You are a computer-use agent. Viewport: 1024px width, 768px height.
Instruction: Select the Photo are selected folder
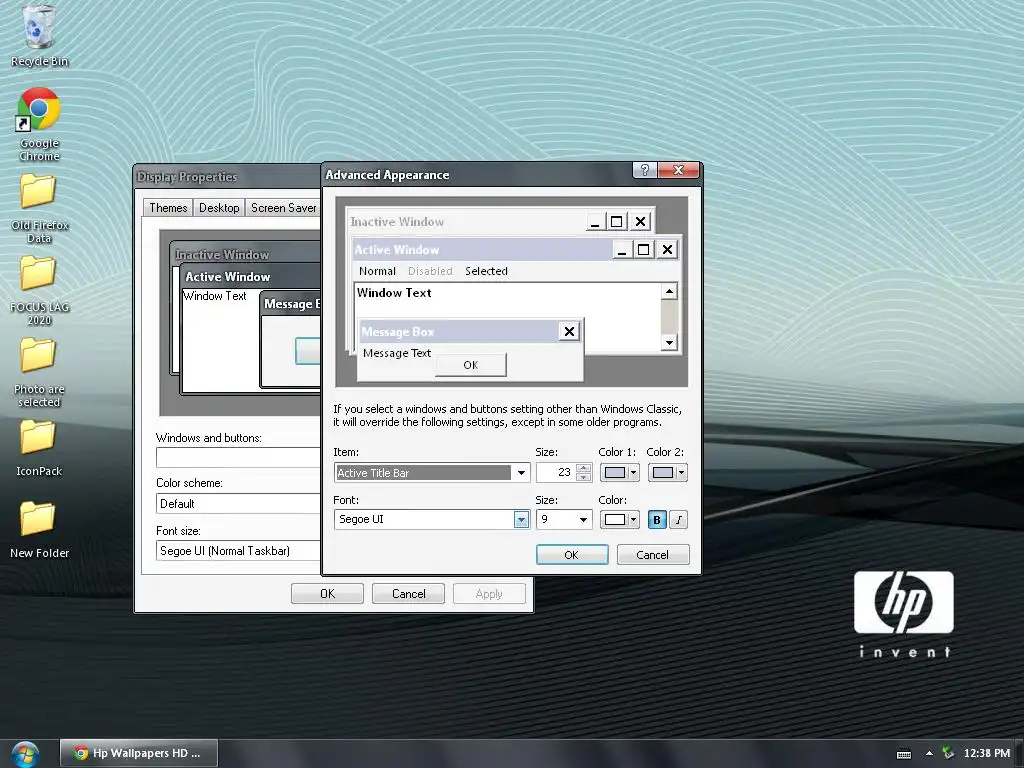tap(39, 373)
